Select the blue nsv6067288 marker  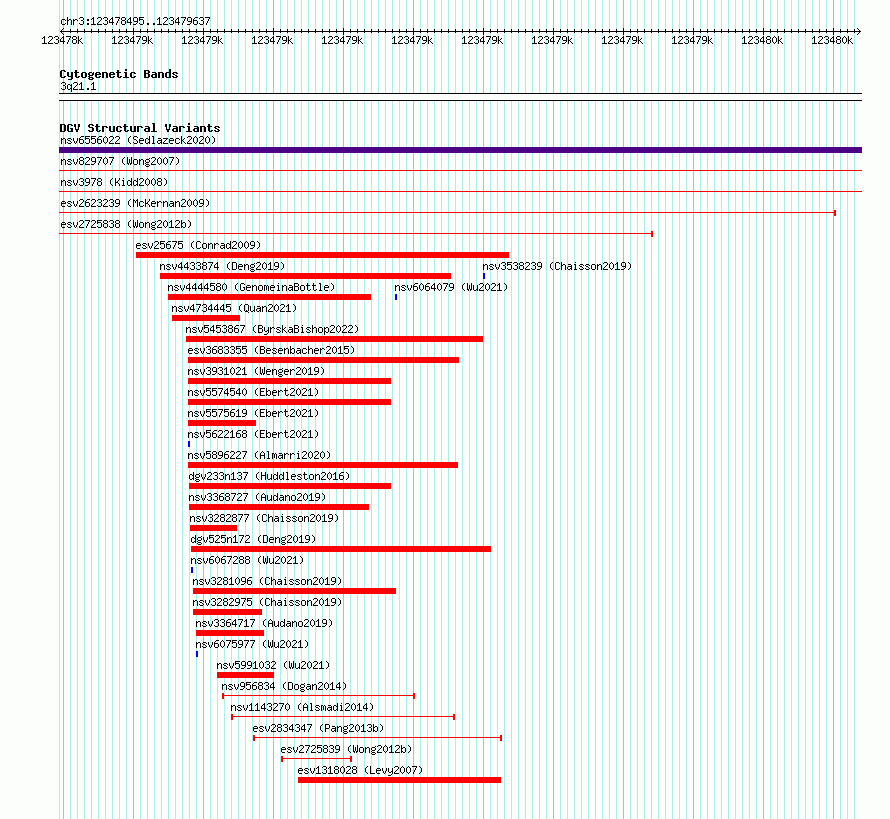(192, 570)
